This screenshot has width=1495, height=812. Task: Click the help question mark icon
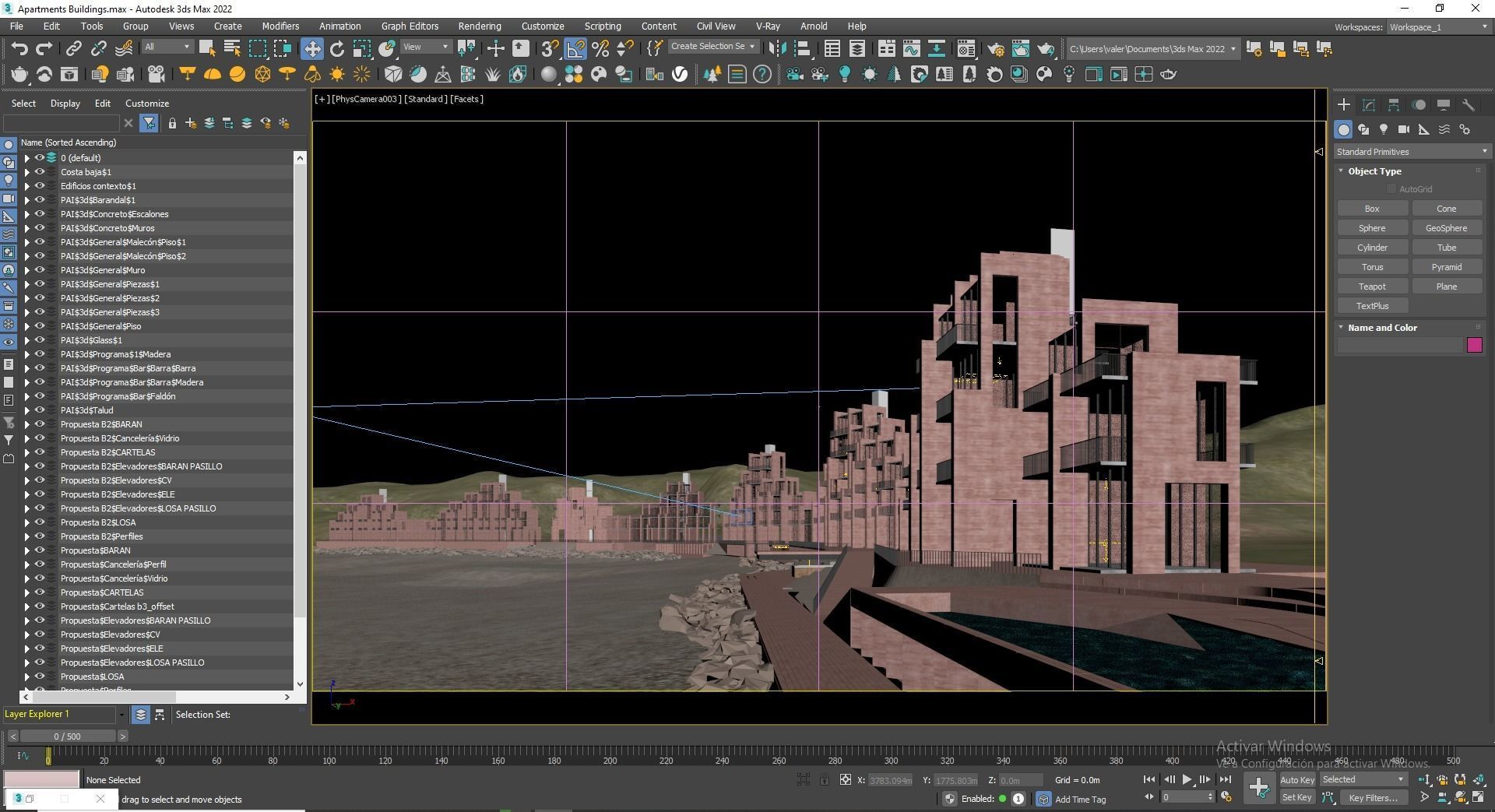point(762,74)
